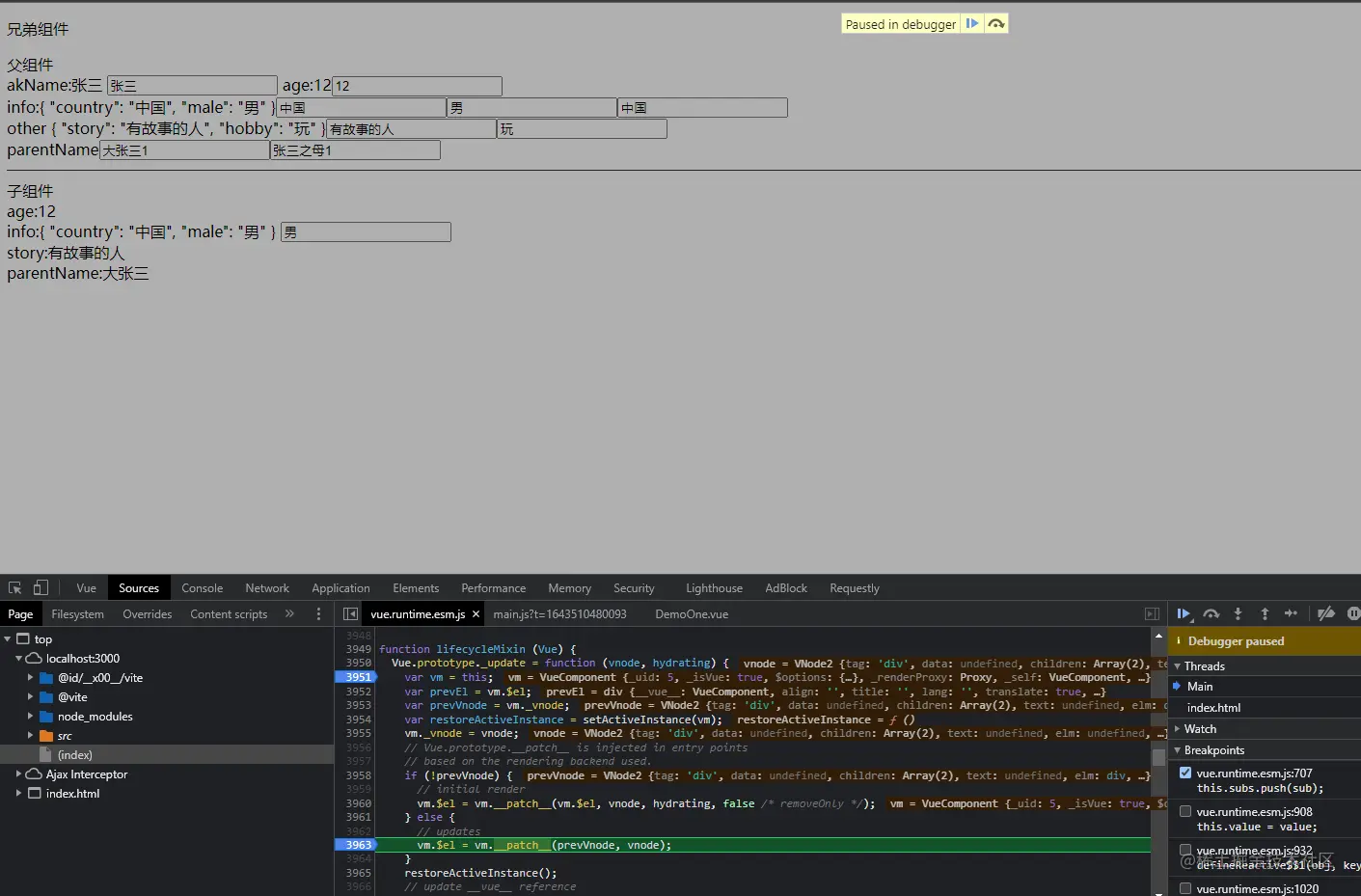Set breakpoint on line number 3958
This screenshot has width=1361, height=896.
pos(358,775)
